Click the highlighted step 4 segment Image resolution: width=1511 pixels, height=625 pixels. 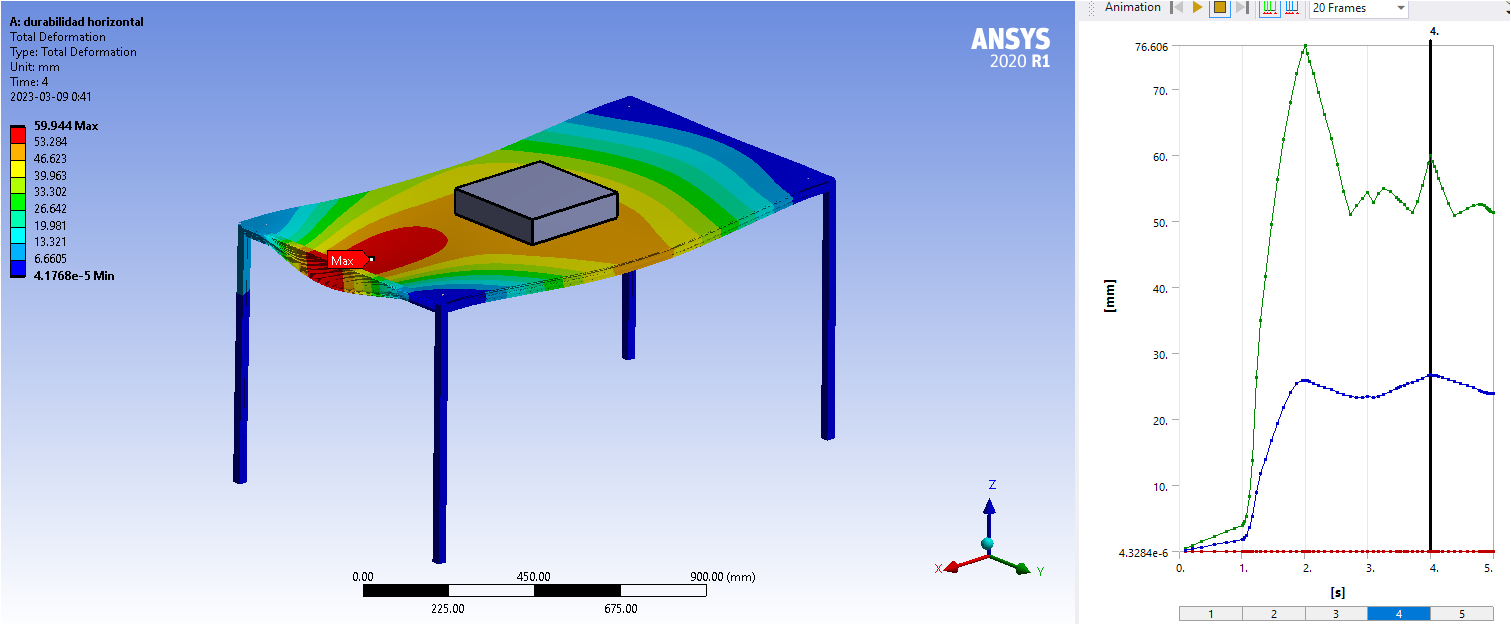tap(1398, 614)
